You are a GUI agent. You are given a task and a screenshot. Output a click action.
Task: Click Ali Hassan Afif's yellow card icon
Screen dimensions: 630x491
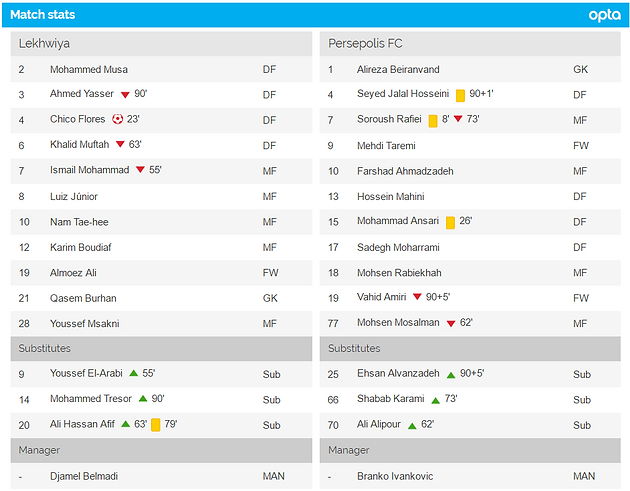click(x=155, y=425)
